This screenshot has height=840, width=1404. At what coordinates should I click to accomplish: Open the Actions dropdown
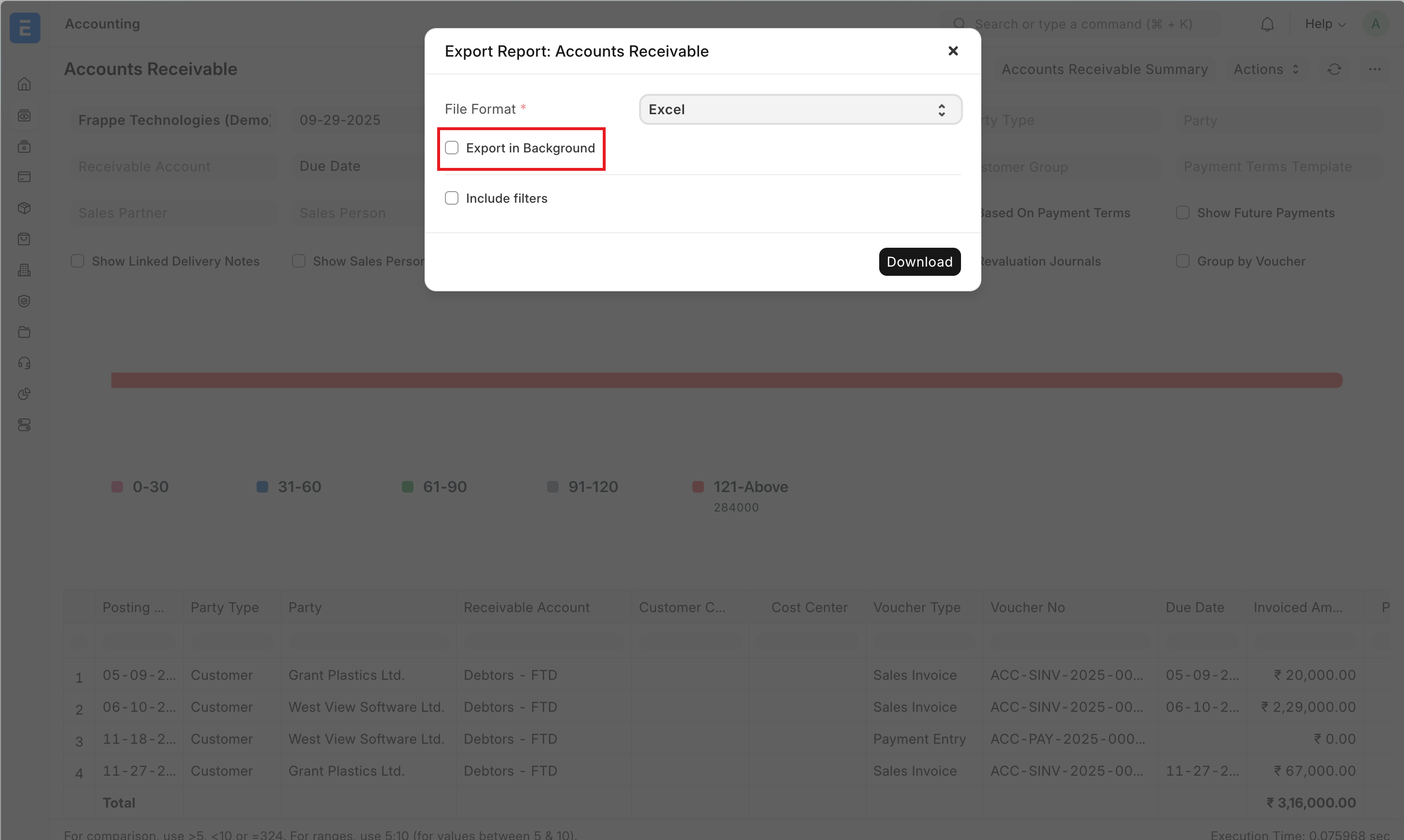[1265, 69]
